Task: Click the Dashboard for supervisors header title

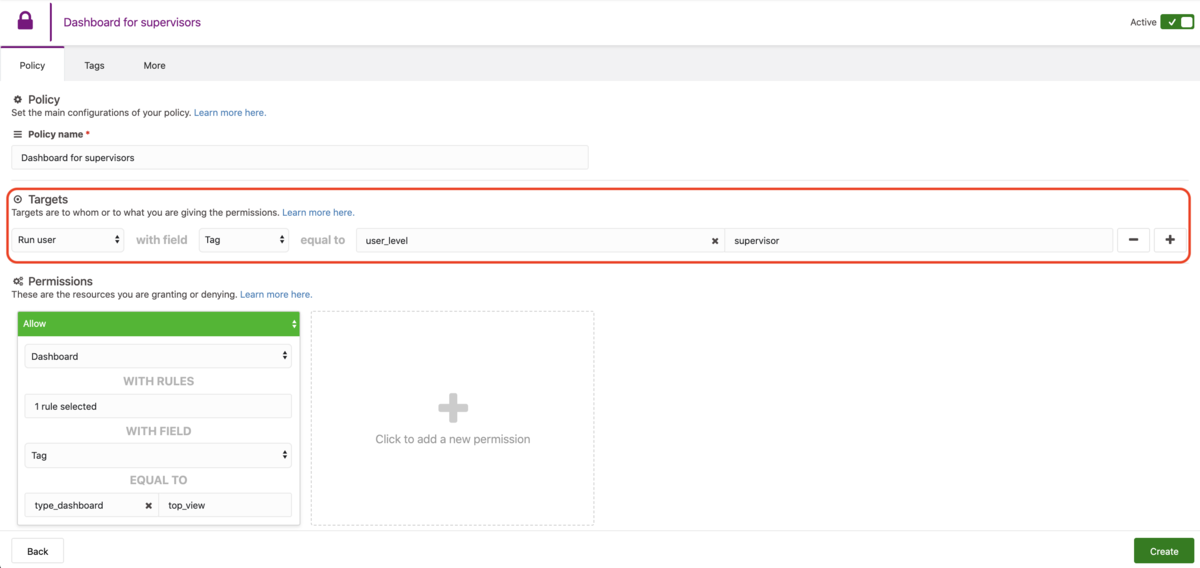Action: 132,22
